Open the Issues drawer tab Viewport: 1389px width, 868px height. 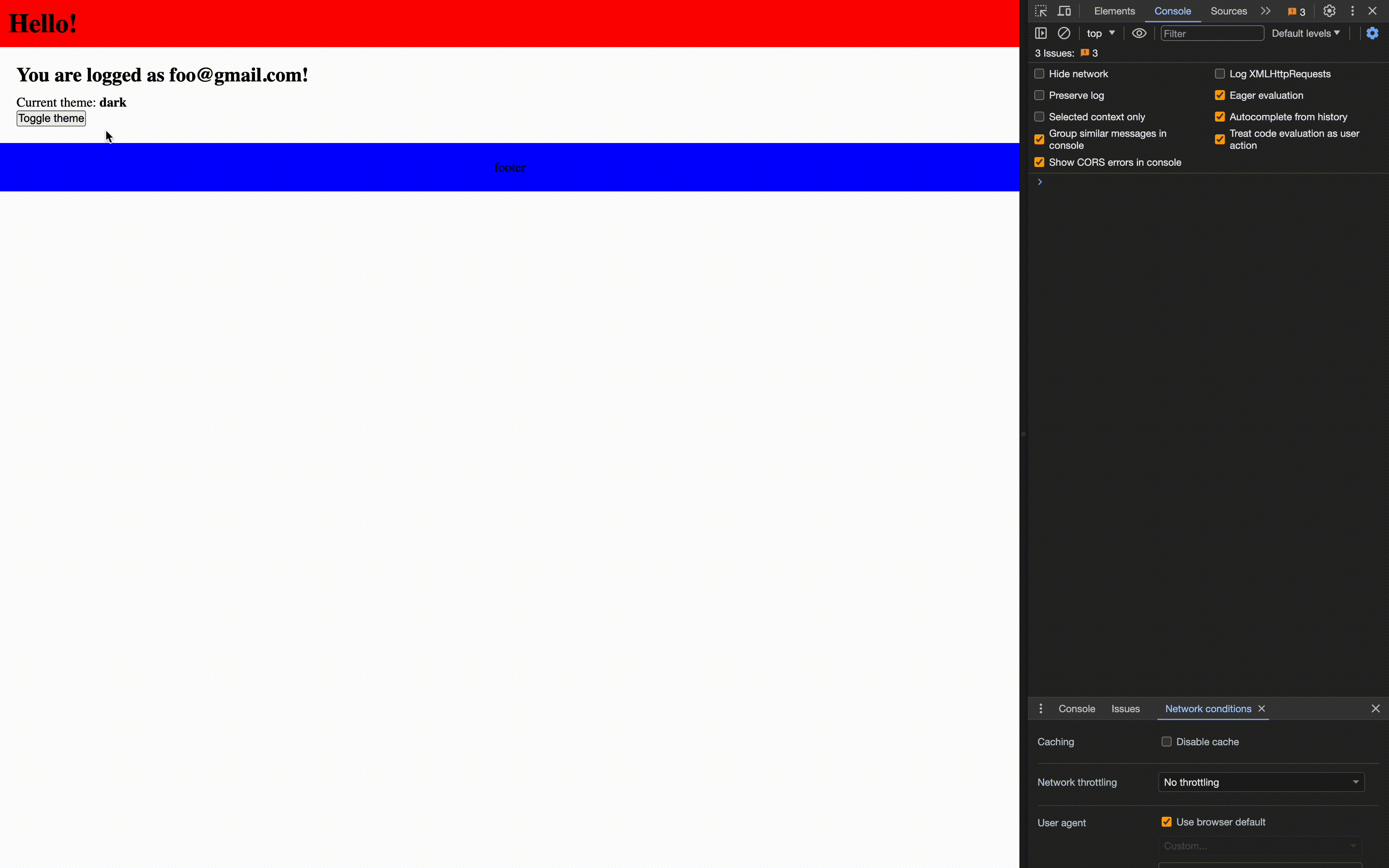[1125, 708]
